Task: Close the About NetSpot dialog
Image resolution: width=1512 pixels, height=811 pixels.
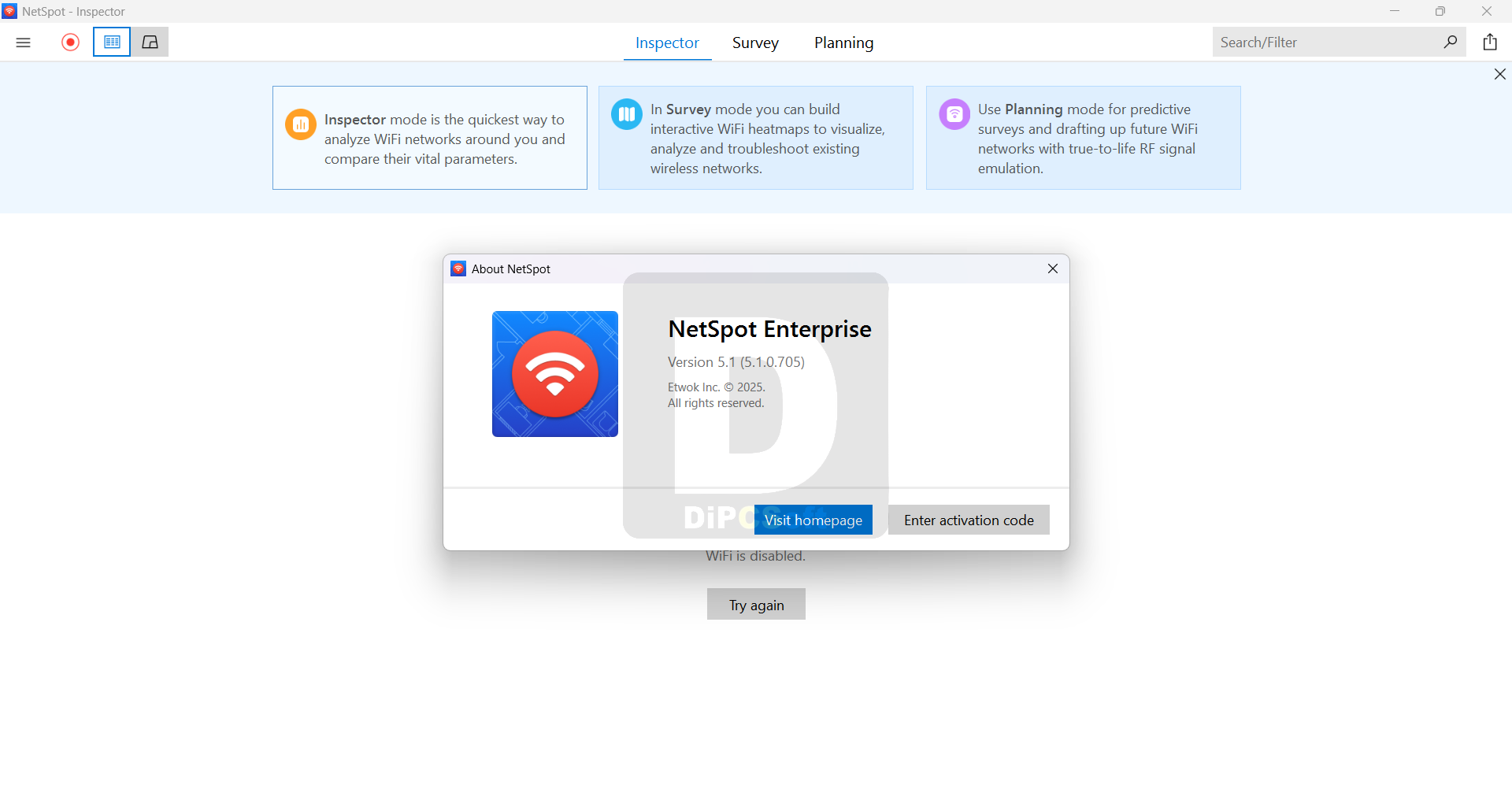Action: tap(1053, 268)
